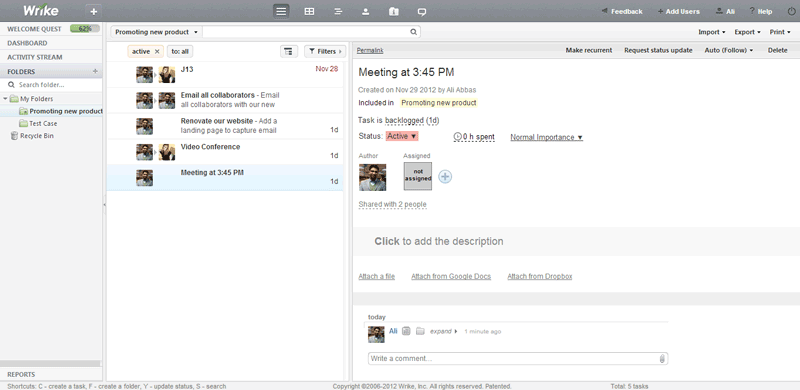This screenshot has height=390, width=800.
Task: Click the 'Promoting new product' yellow folder tag
Action: [439, 103]
